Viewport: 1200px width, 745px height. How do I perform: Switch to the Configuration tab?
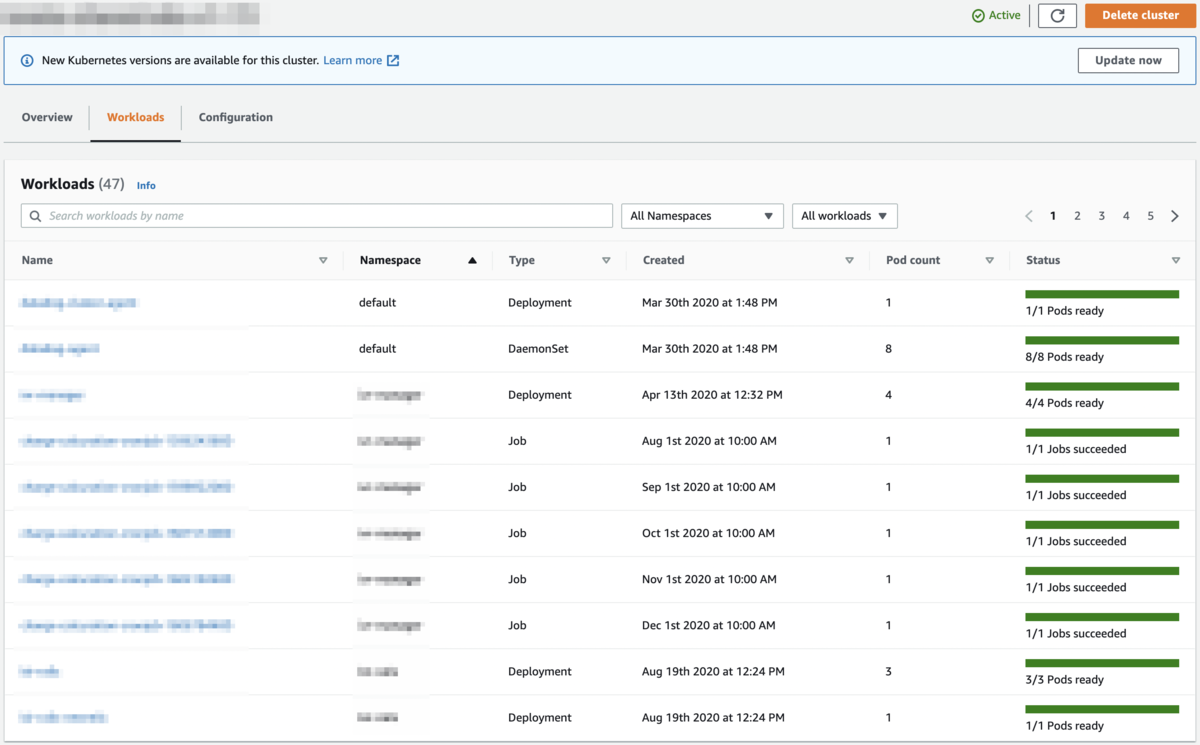[x=236, y=117]
